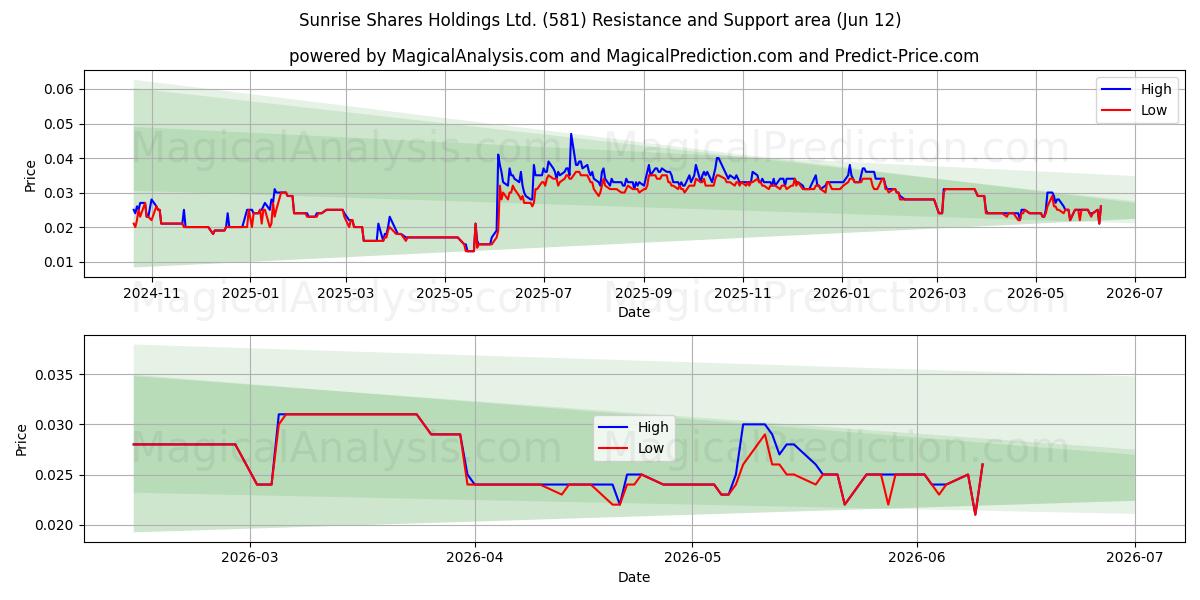This screenshot has height=600, width=1200.
Task: Click the chart title mentioning Sunrise Shares Holdings
Action: point(600,20)
